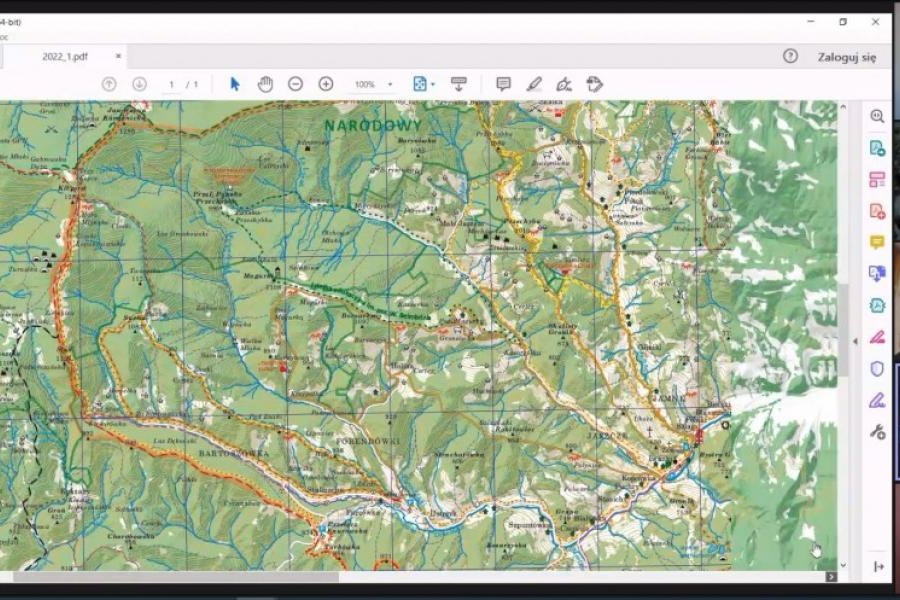900x600 pixels.
Task: Click the zoom in plus button
Action: (326, 84)
